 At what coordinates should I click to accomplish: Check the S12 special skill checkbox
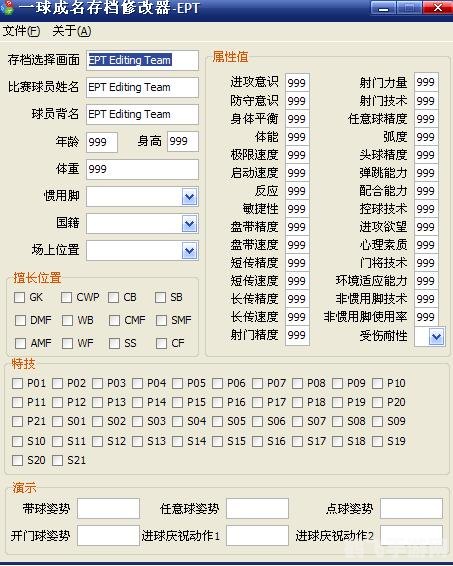click(97, 441)
